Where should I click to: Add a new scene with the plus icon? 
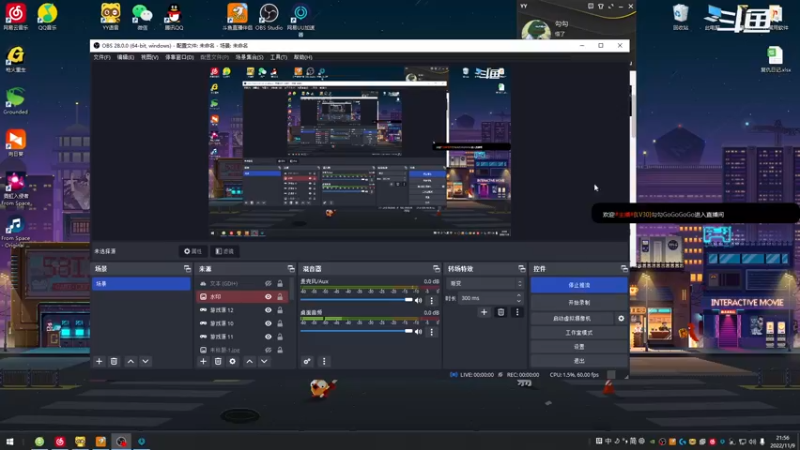coord(99,361)
